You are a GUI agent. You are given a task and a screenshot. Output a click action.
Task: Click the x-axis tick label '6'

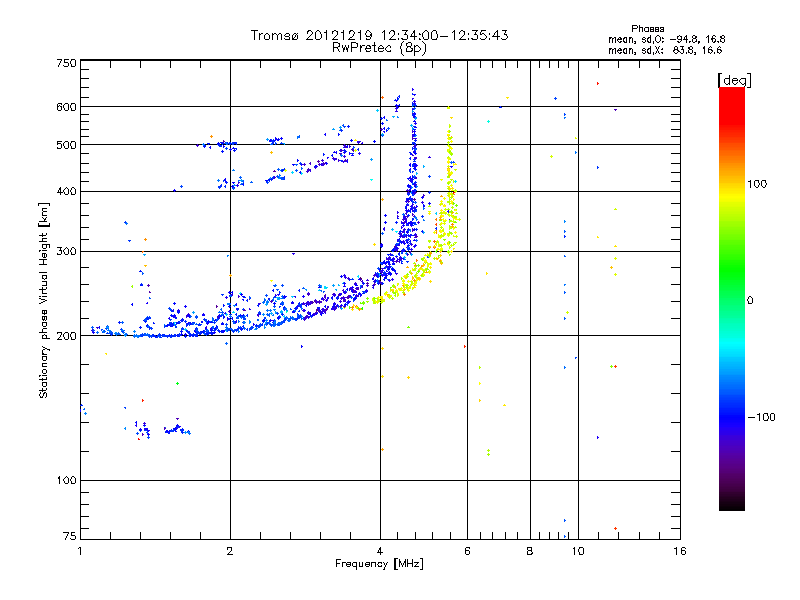pos(467,551)
